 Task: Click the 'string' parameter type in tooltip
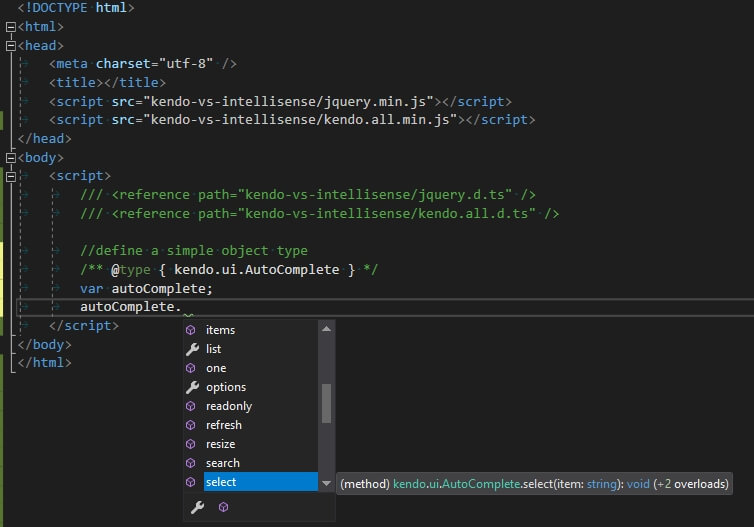coord(602,484)
